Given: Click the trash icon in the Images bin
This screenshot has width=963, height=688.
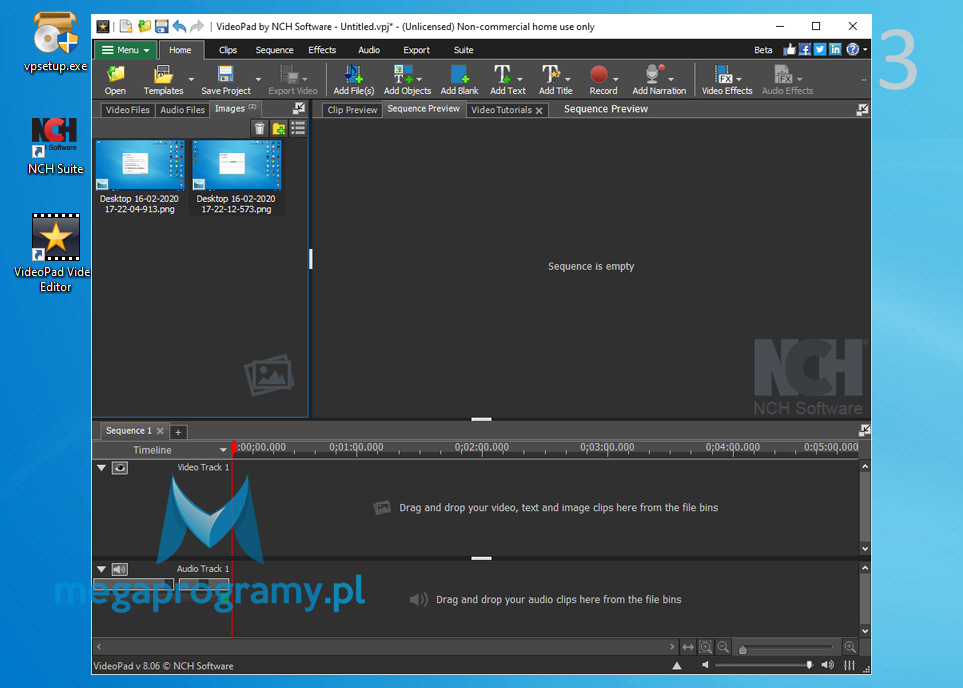Looking at the screenshot, I should [260, 128].
